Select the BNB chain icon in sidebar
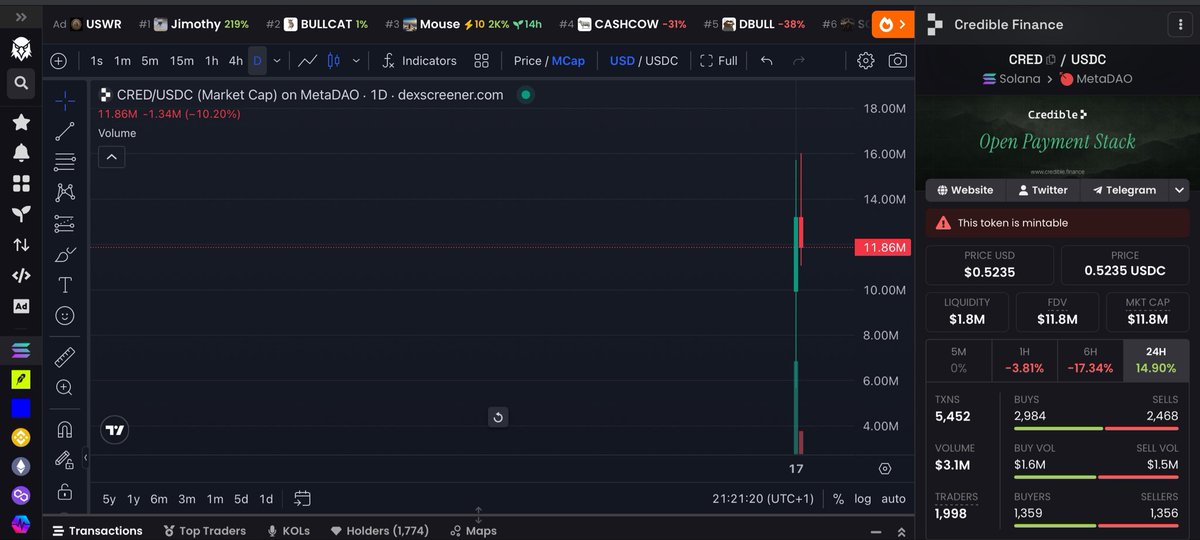 (x=20, y=437)
